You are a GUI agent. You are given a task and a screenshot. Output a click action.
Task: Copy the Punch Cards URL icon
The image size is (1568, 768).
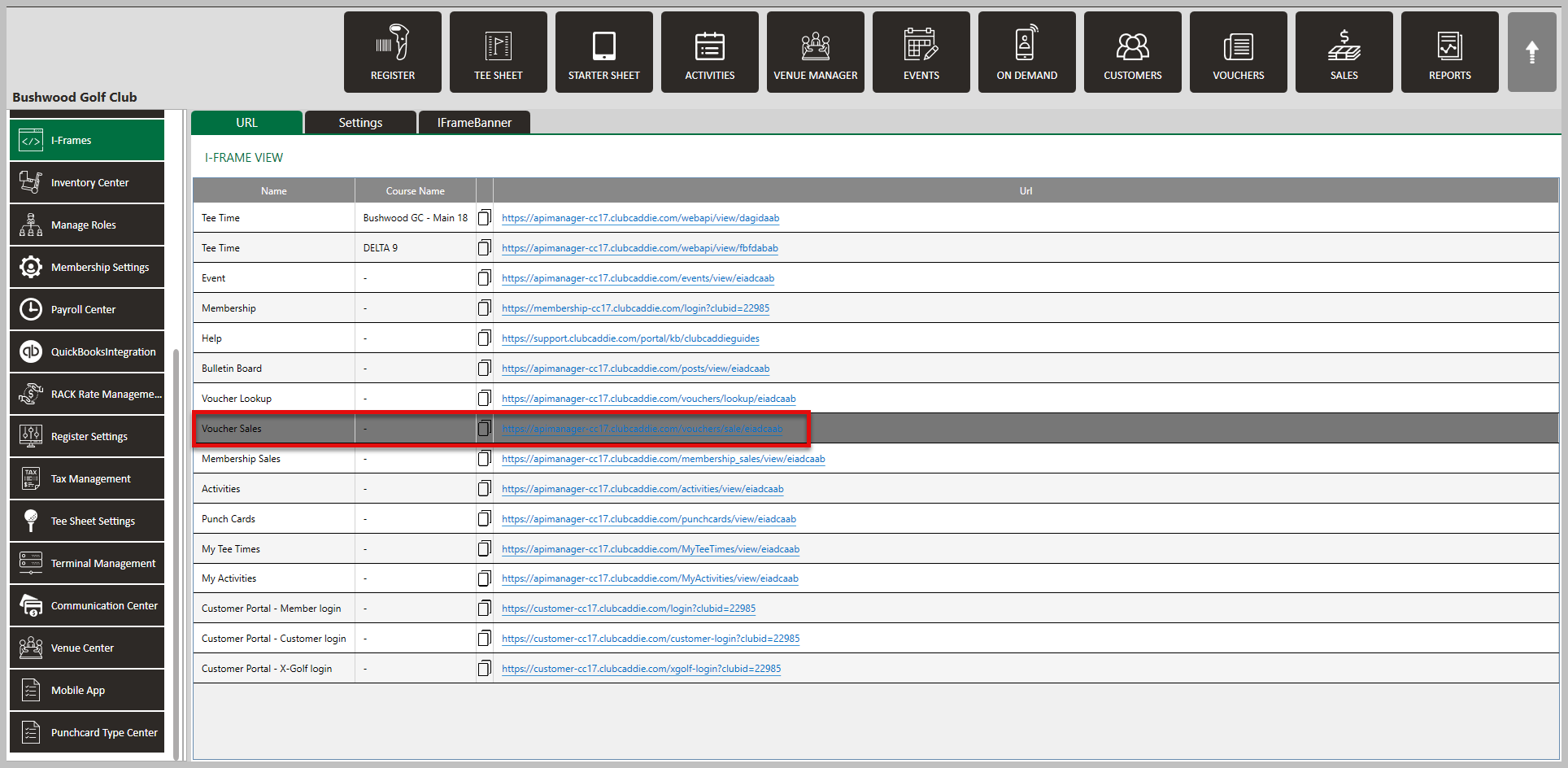coord(485,519)
